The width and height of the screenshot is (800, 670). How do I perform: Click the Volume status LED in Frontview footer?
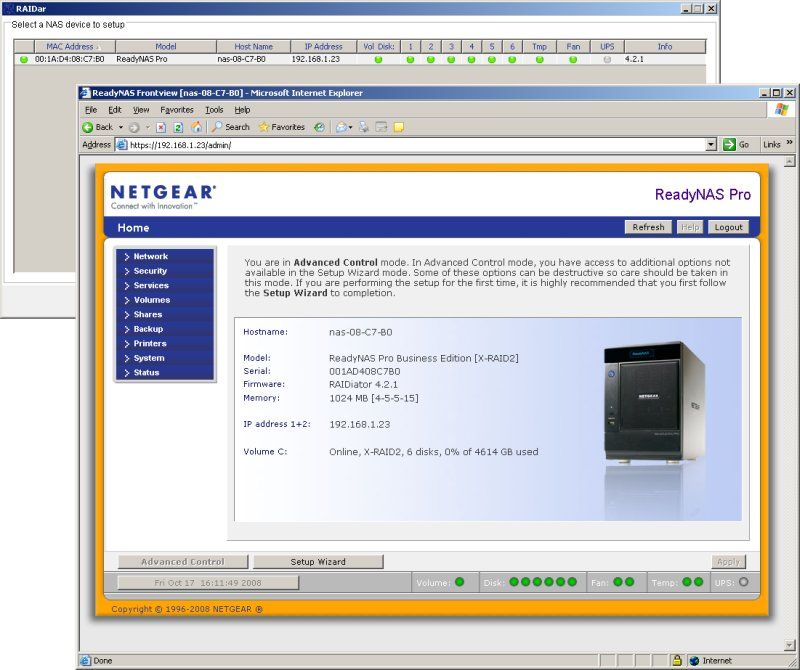[x=460, y=582]
